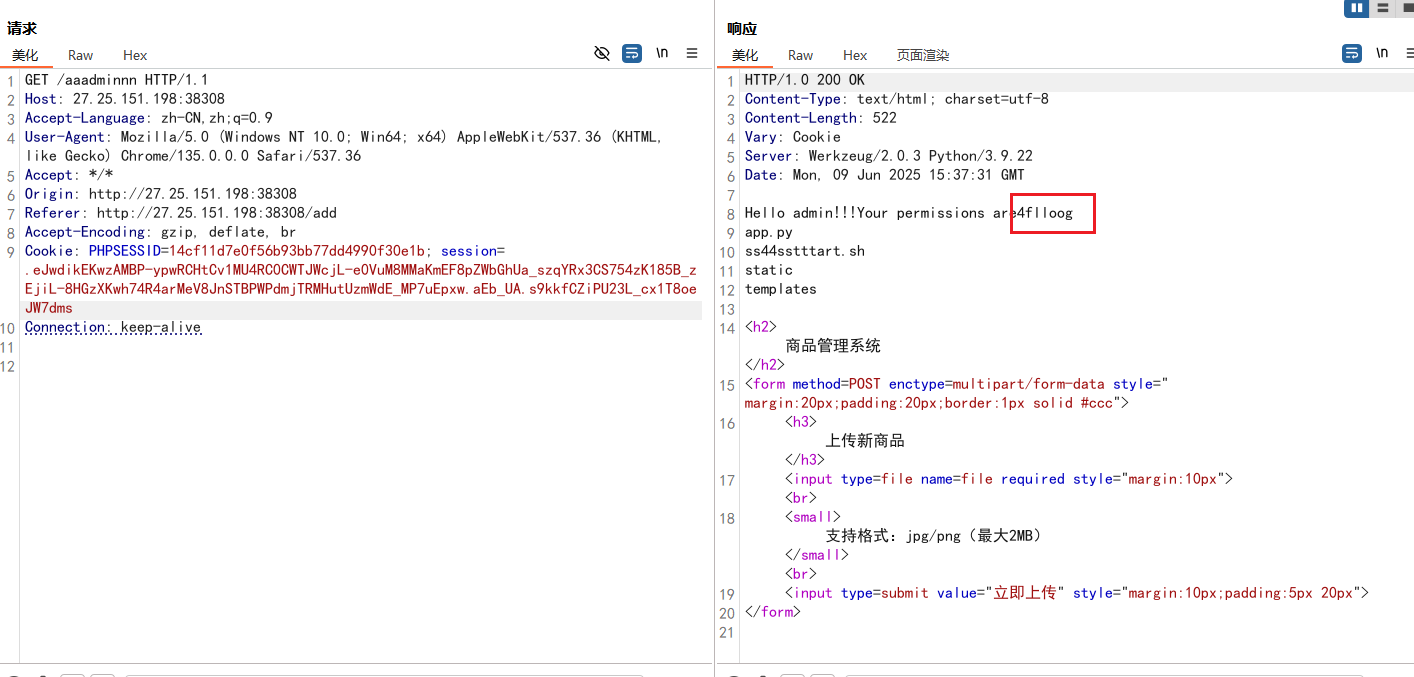Click the Accept-Encoding header line
This screenshot has height=677, width=1414.
pyautogui.click(x=161, y=232)
